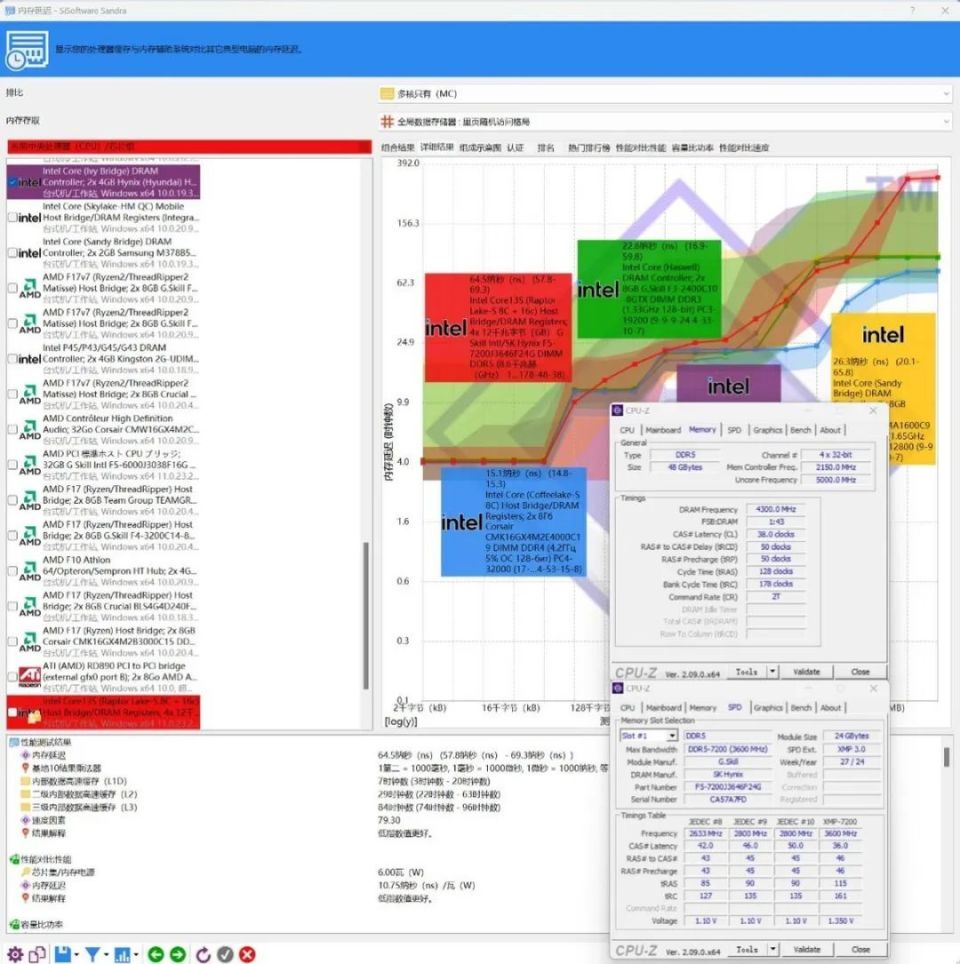
Task: Click the AMD logo beside the F10 Athlon entry
Action: [x=30, y=571]
